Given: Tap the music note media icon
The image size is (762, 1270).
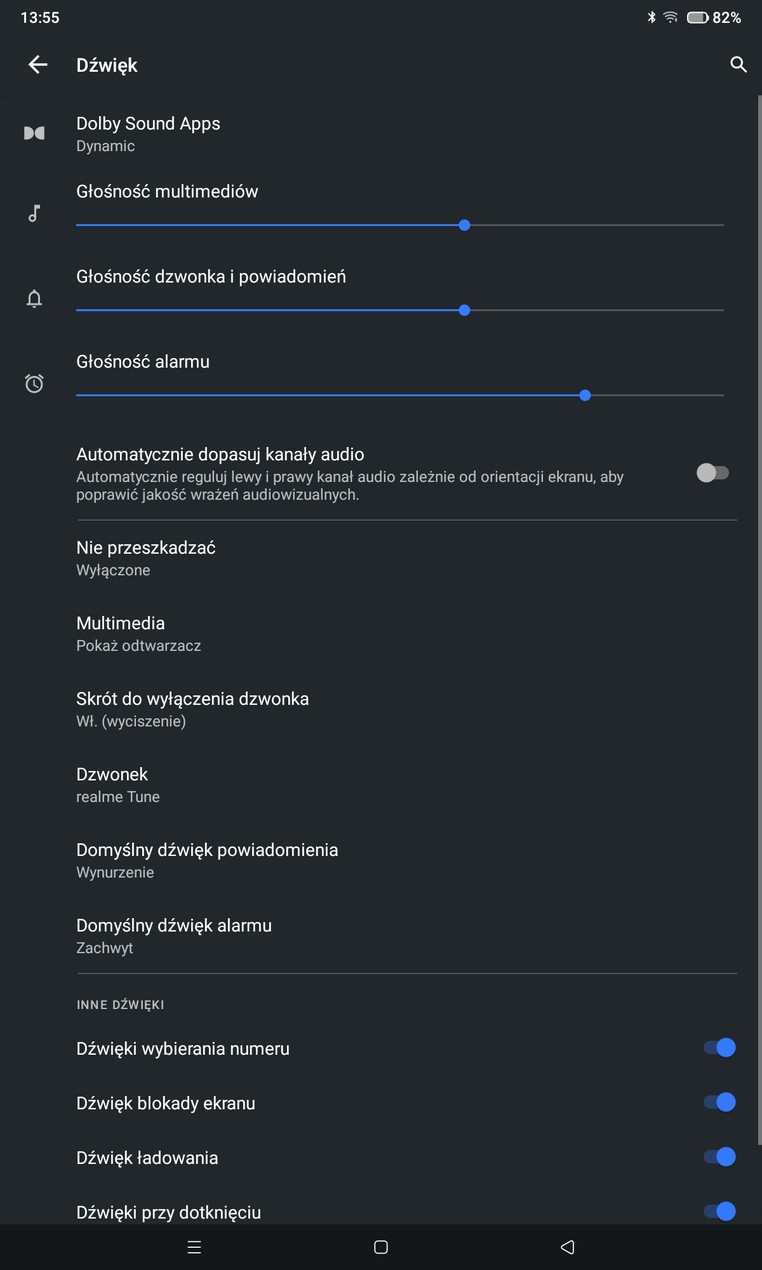Looking at the screenshot, I should pos(34,213).
